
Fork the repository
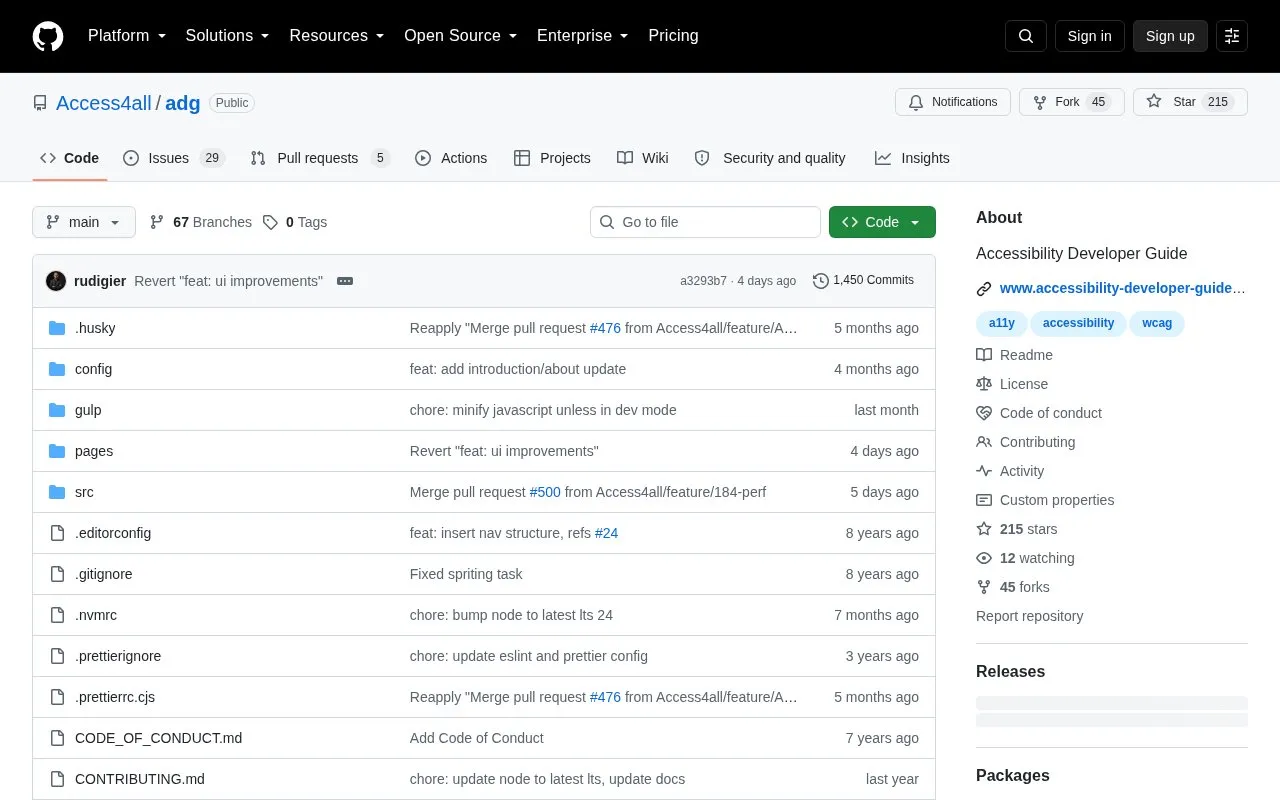[x=1072, y=102]
